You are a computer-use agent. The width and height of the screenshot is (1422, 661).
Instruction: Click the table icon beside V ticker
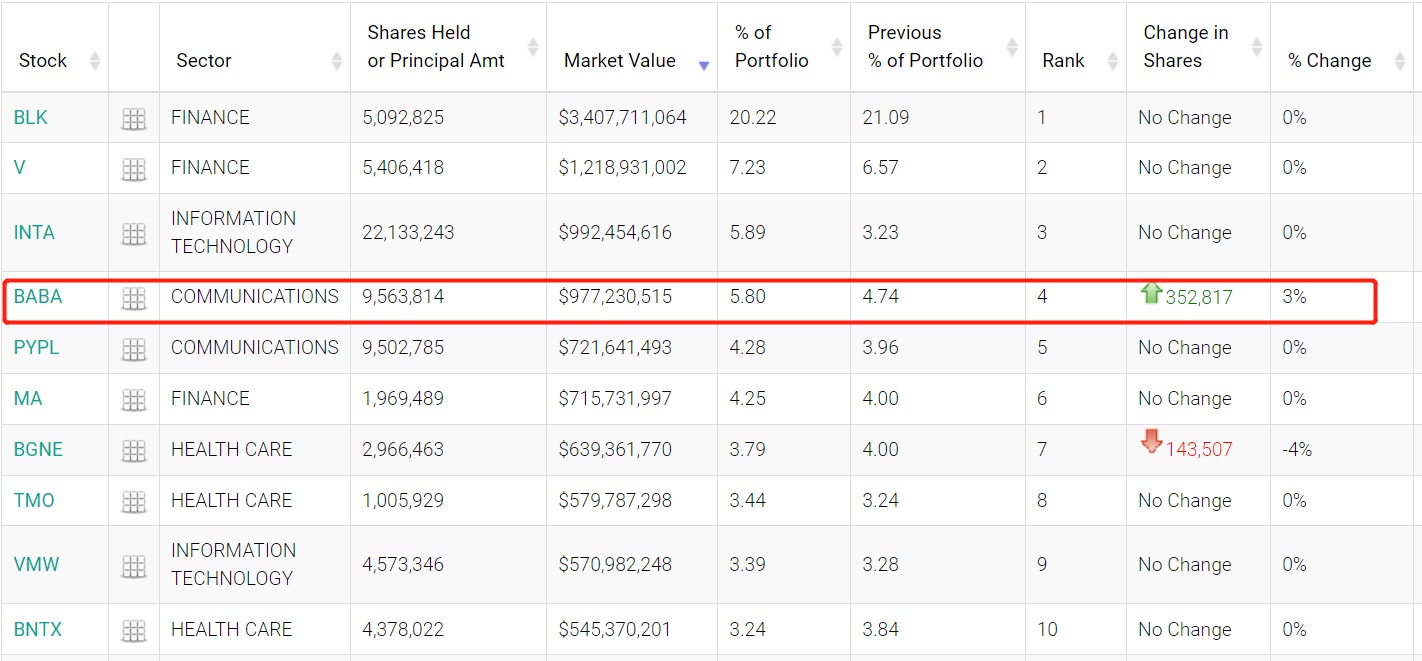tap(133, 169)
